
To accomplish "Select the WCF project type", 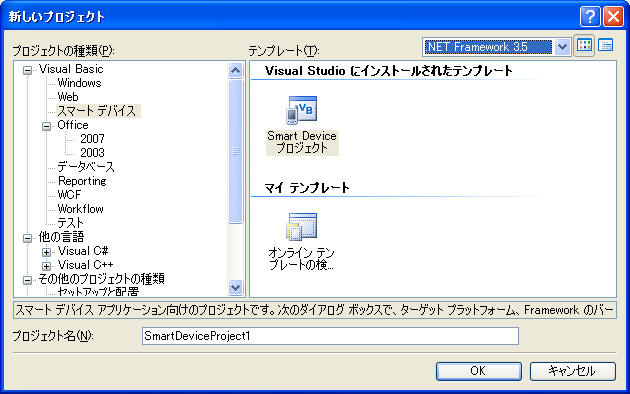I will coord(69,195).
